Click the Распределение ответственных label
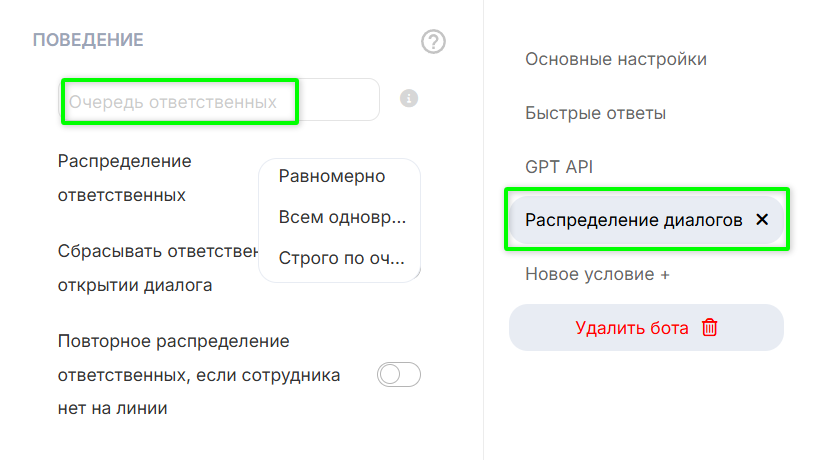Screen dimensions: 819x460 point(125,178)
